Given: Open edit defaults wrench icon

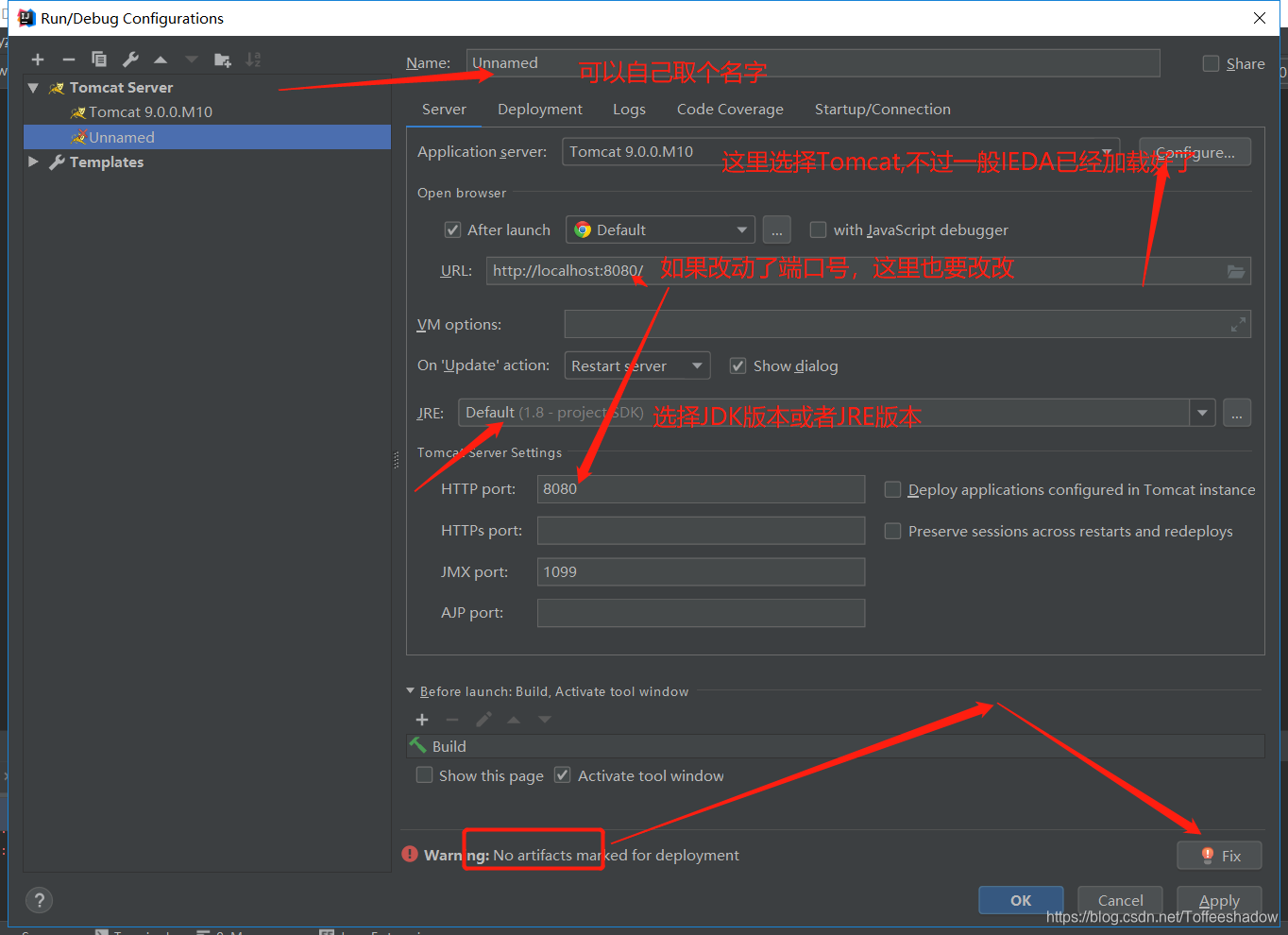Looking at the screenshot, I should [x=130, y=59].
